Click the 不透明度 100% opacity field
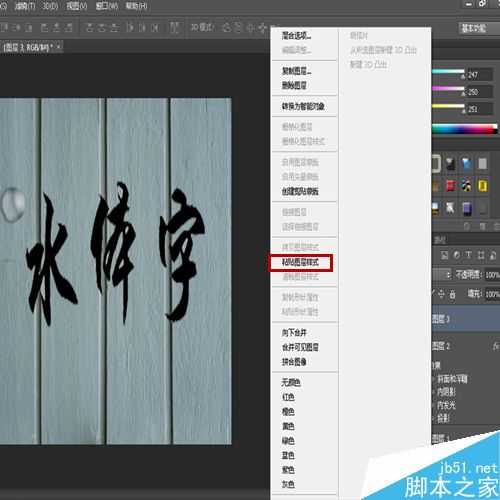The image size is (500, 500). (x=492, y=275)
